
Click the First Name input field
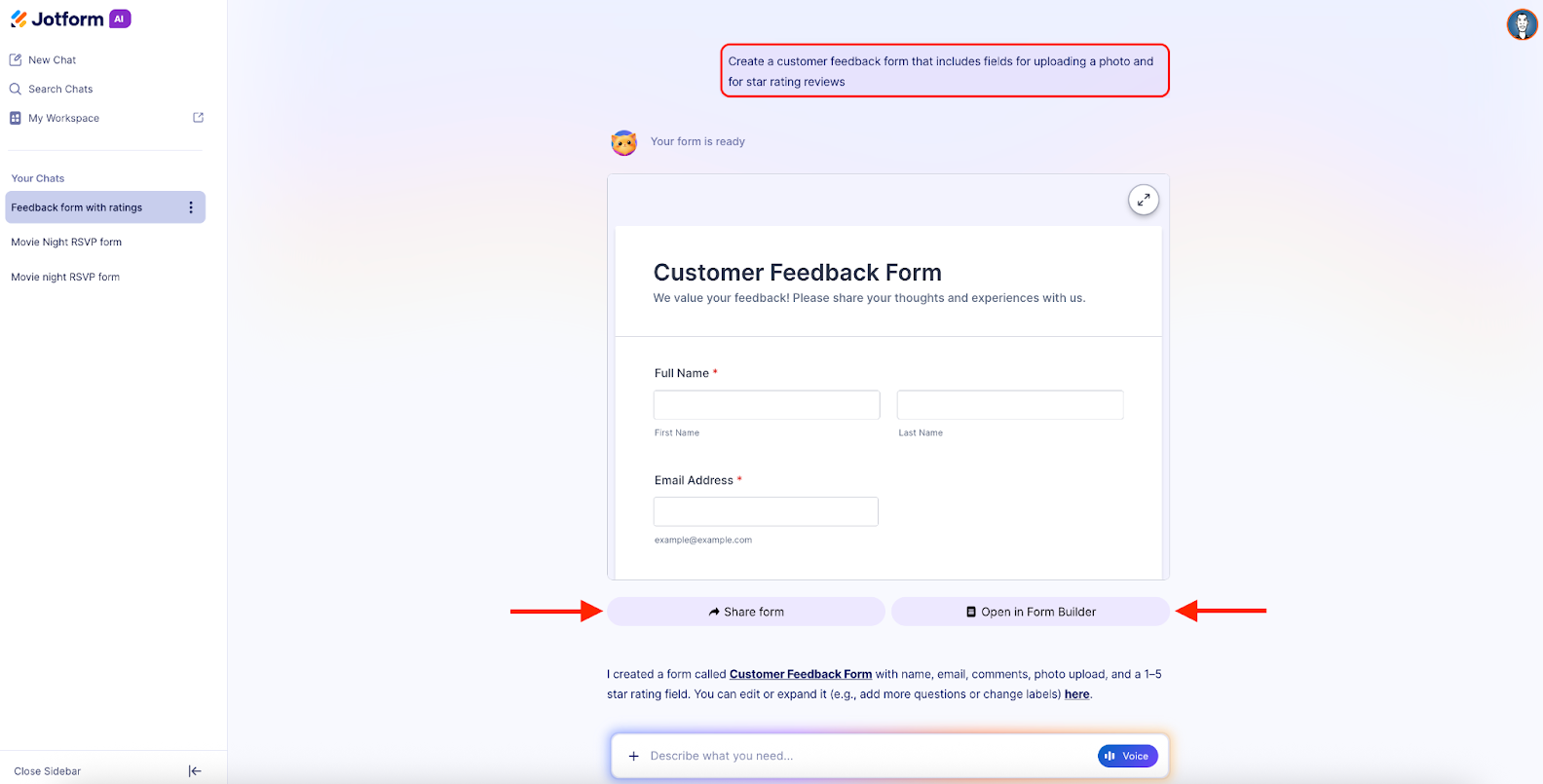pos(766,404)
